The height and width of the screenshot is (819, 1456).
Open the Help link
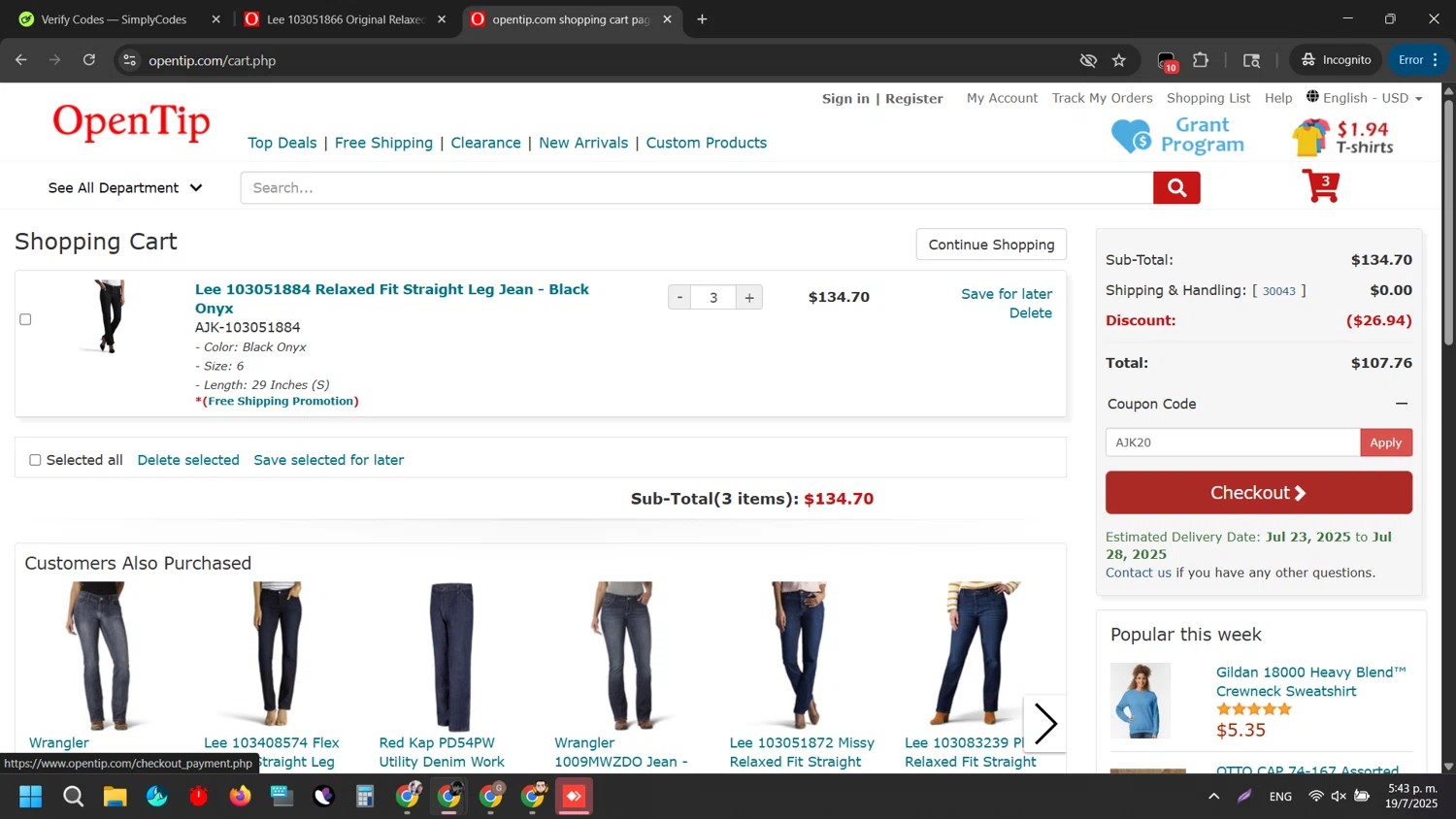[x=1278, y=98]
